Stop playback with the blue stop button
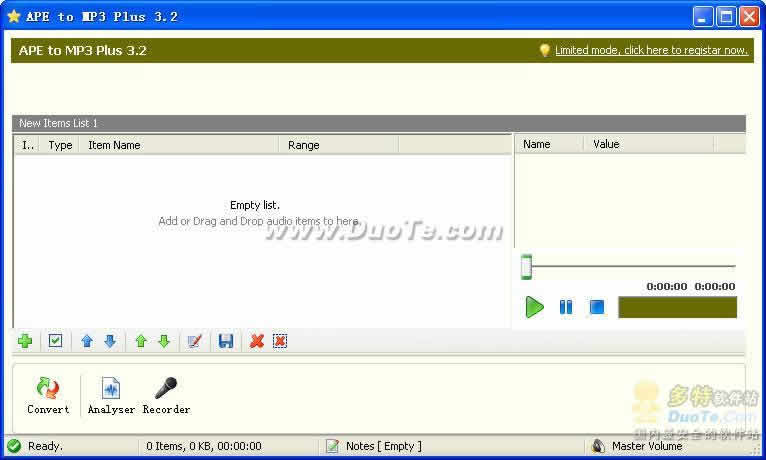 596,307
